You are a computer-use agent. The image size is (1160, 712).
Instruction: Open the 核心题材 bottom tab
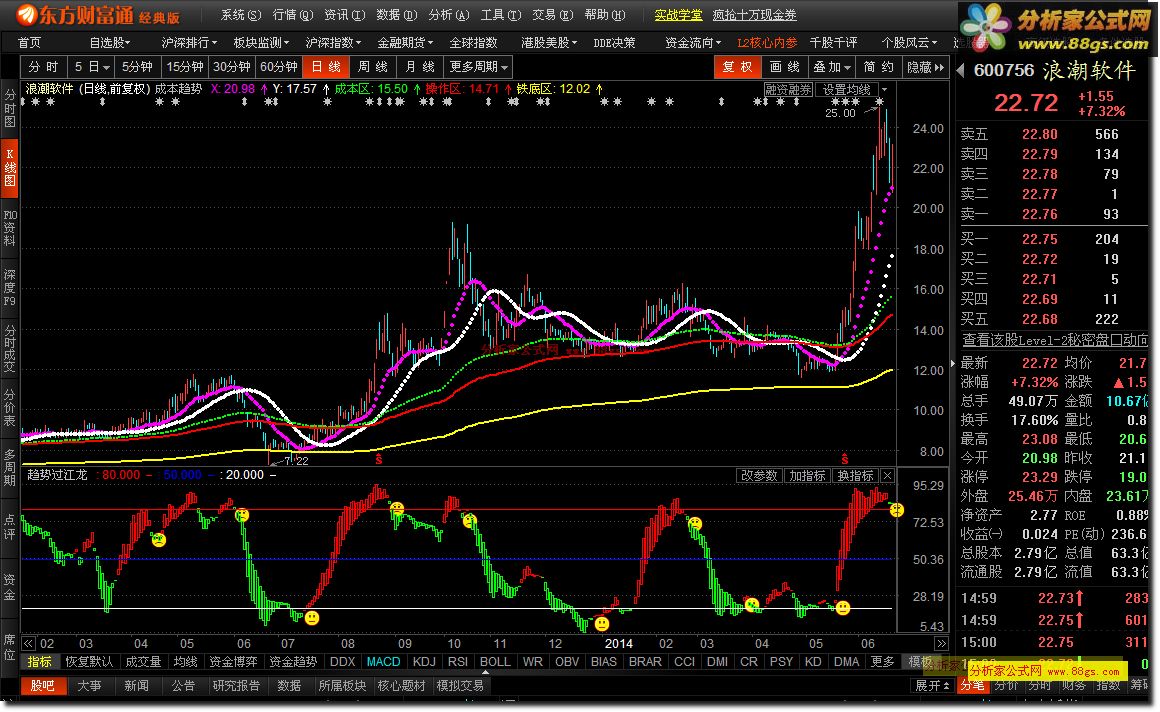[402, 686]
